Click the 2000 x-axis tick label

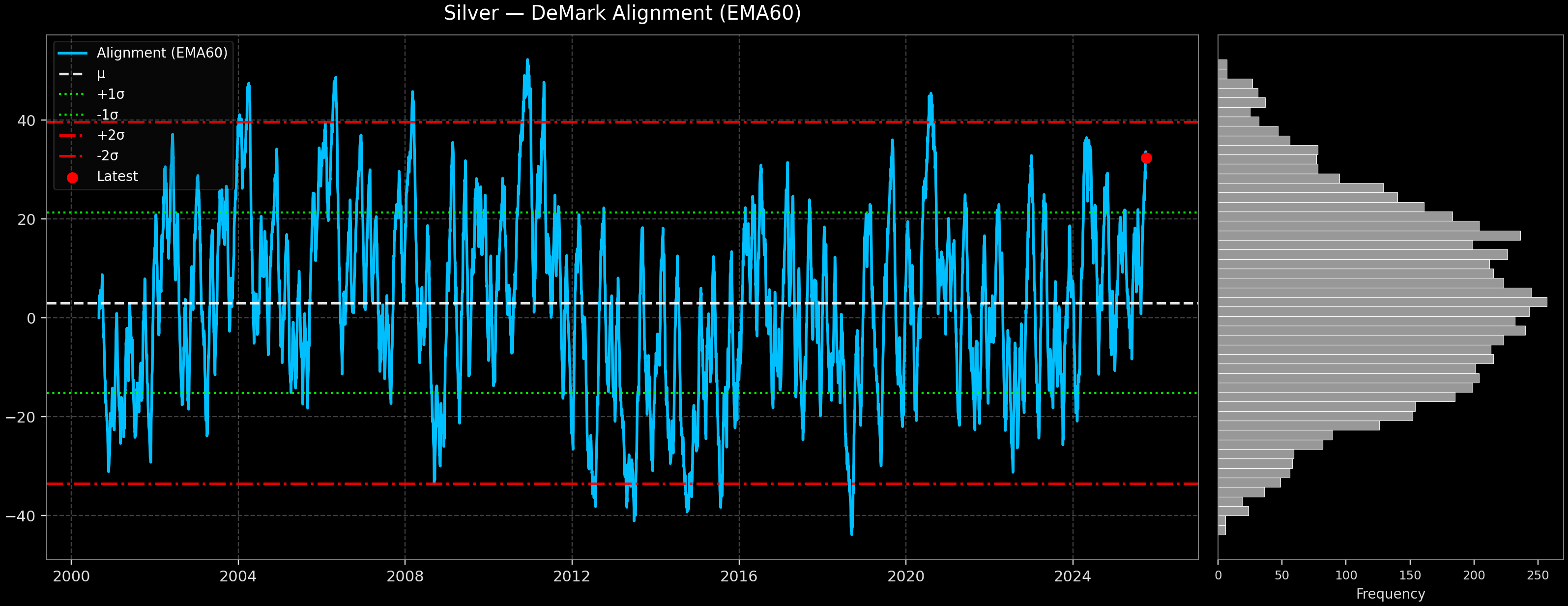tap(71, 577)
